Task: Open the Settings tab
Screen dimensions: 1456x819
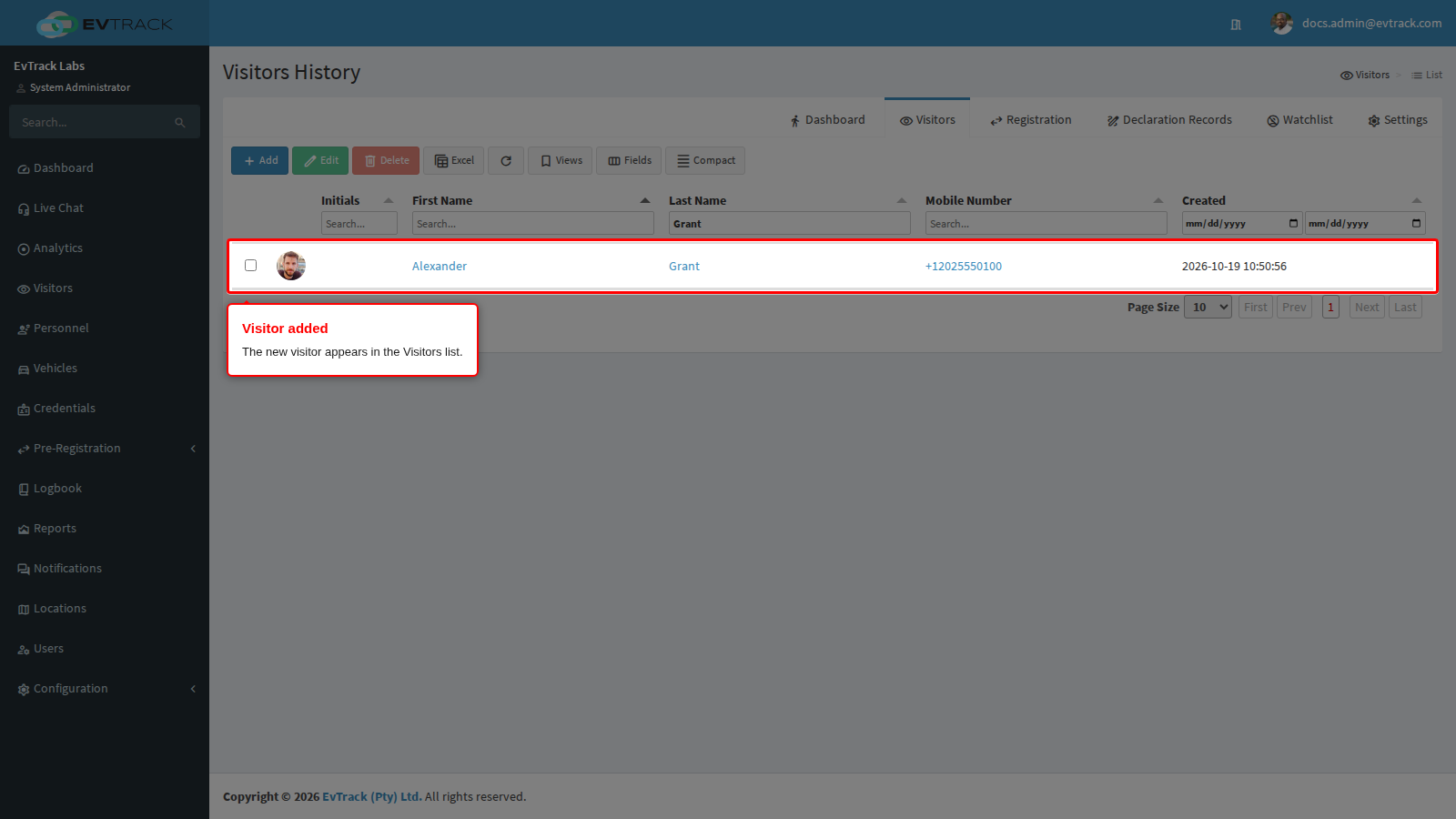Action: [x=1398, y=120]
